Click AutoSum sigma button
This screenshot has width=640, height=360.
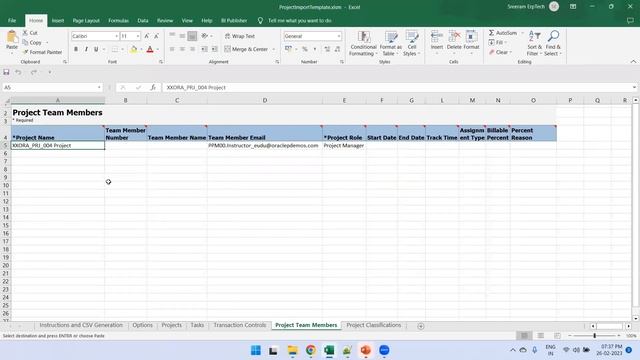click(502, 33)
